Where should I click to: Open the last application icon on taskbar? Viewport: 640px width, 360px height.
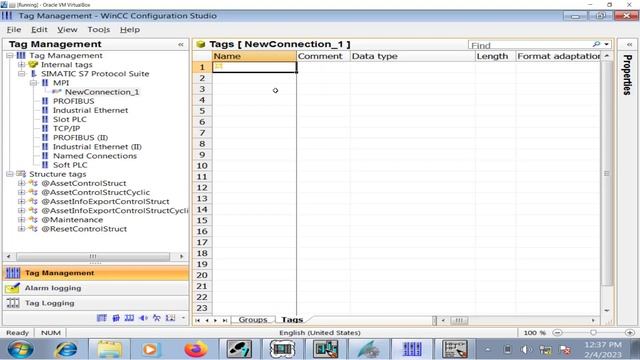point(455,349)
